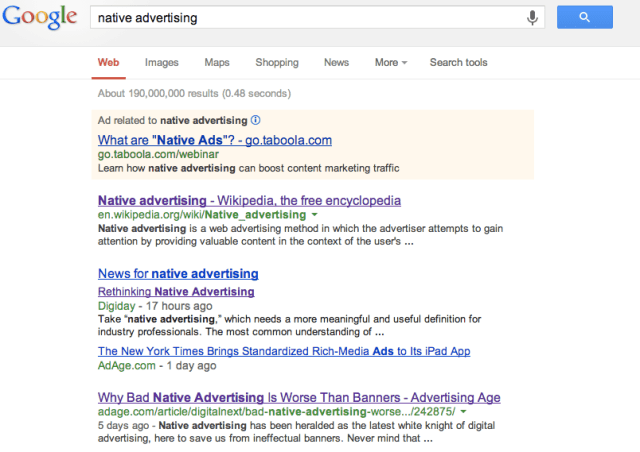Expand the Wikipedia result URL dropdown arrow
The image size is (640, 452).
click(314, 215)
